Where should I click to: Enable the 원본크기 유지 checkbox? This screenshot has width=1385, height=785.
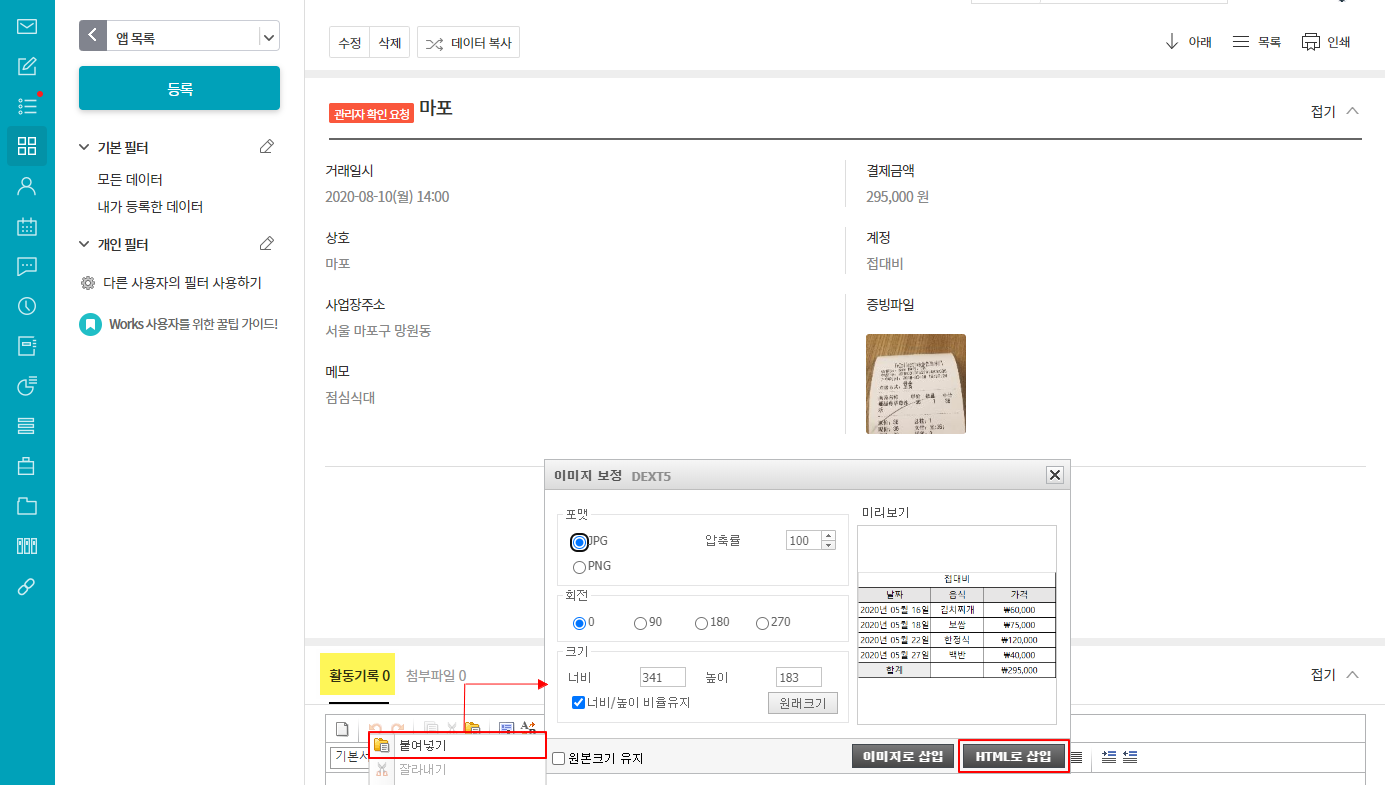[x=559, y=759]
